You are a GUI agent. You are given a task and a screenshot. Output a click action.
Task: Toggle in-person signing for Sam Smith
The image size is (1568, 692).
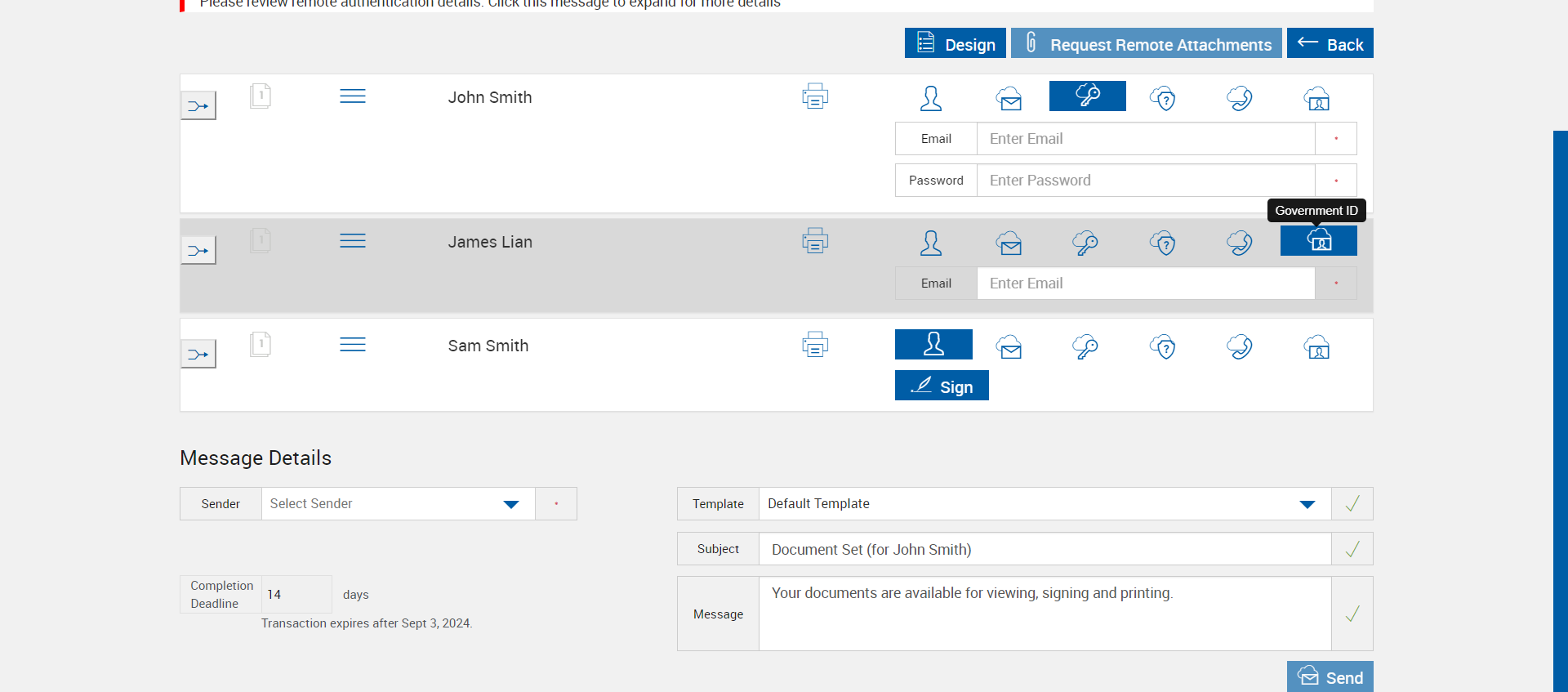pos(933,345)
